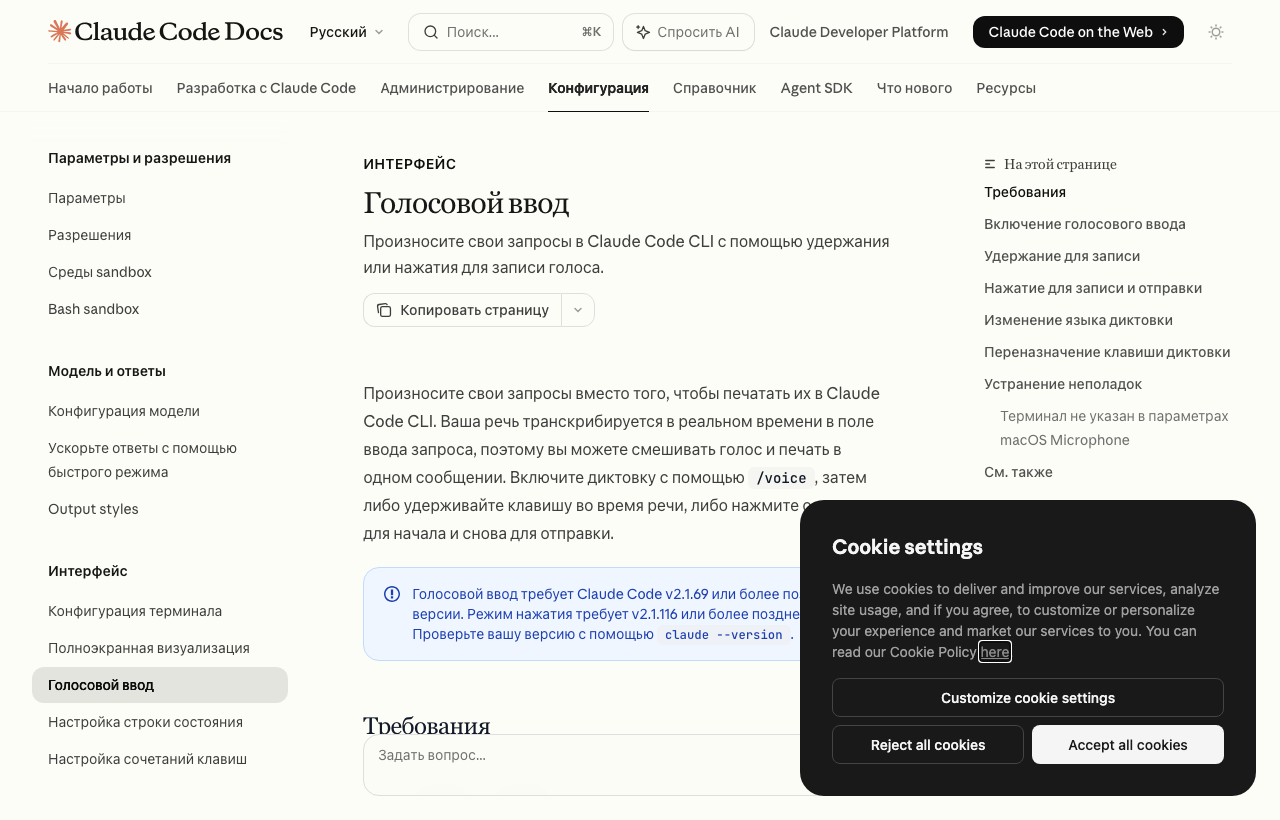Jump to Изменение языка диктовки section
1280x820 pixels.
click(1078, 320)
